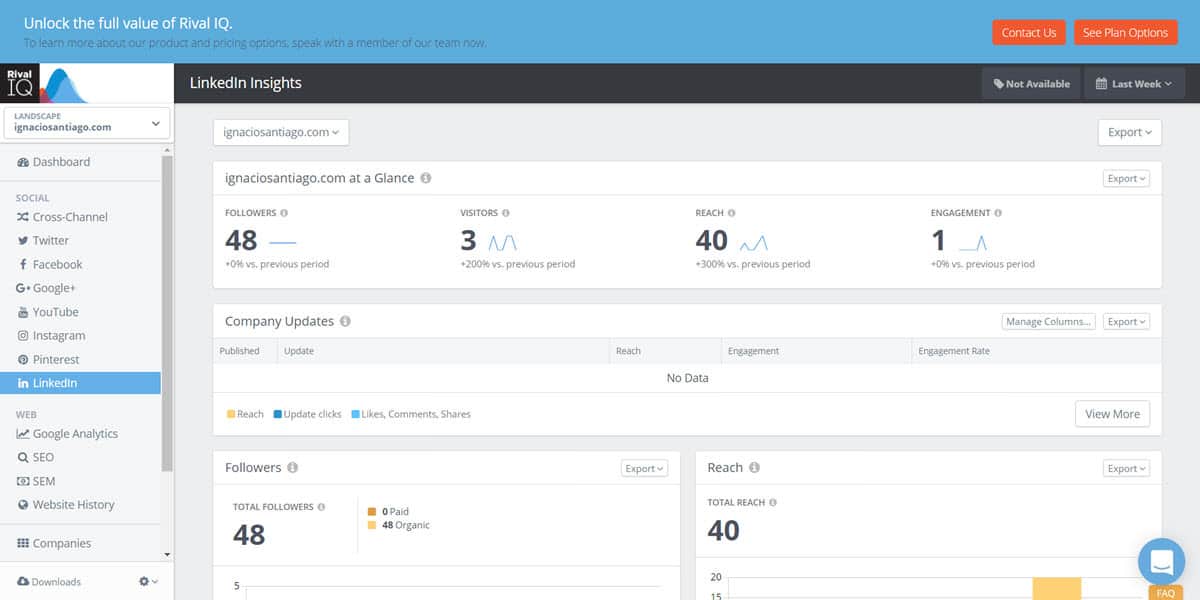Click the View More button
The height and width of the screenshot is (600, 1200).
(x=1112, y=414)
